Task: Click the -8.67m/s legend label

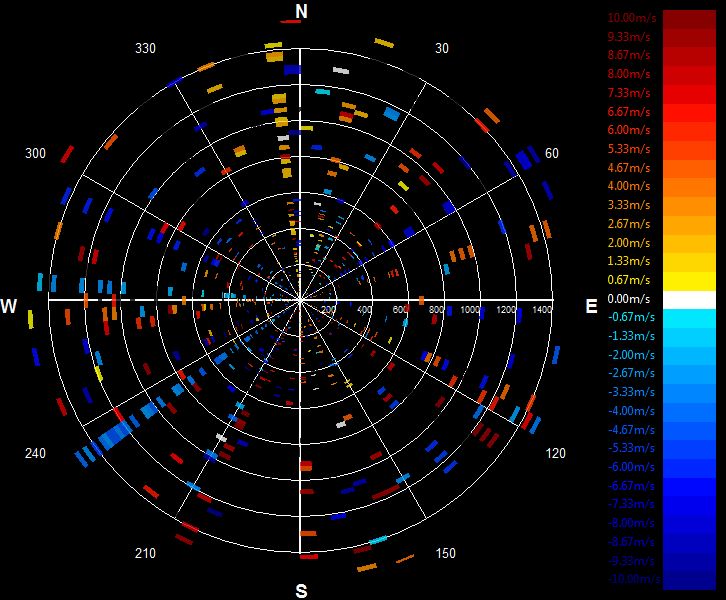Action: pyautogui.click(x=631, y=542)
